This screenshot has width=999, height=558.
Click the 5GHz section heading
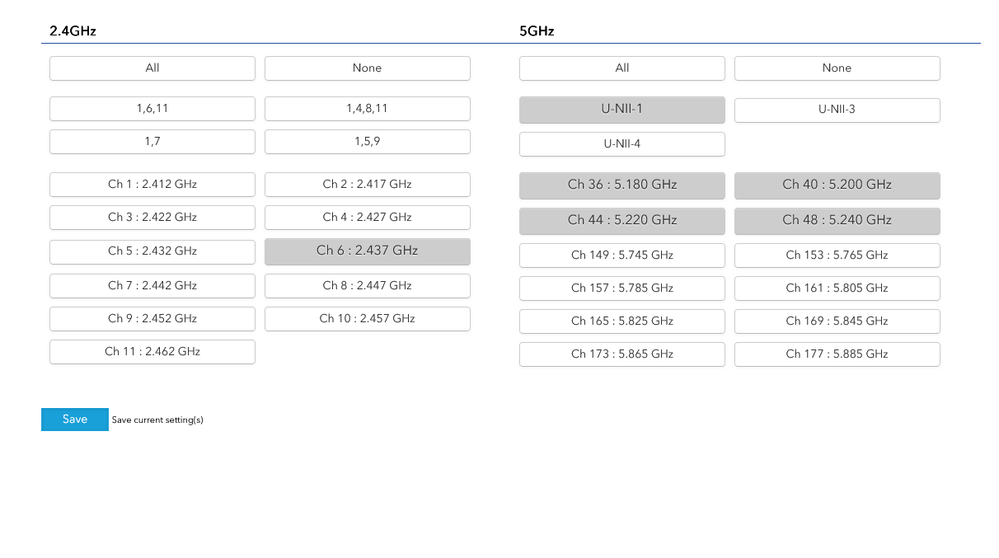(536, 31)
